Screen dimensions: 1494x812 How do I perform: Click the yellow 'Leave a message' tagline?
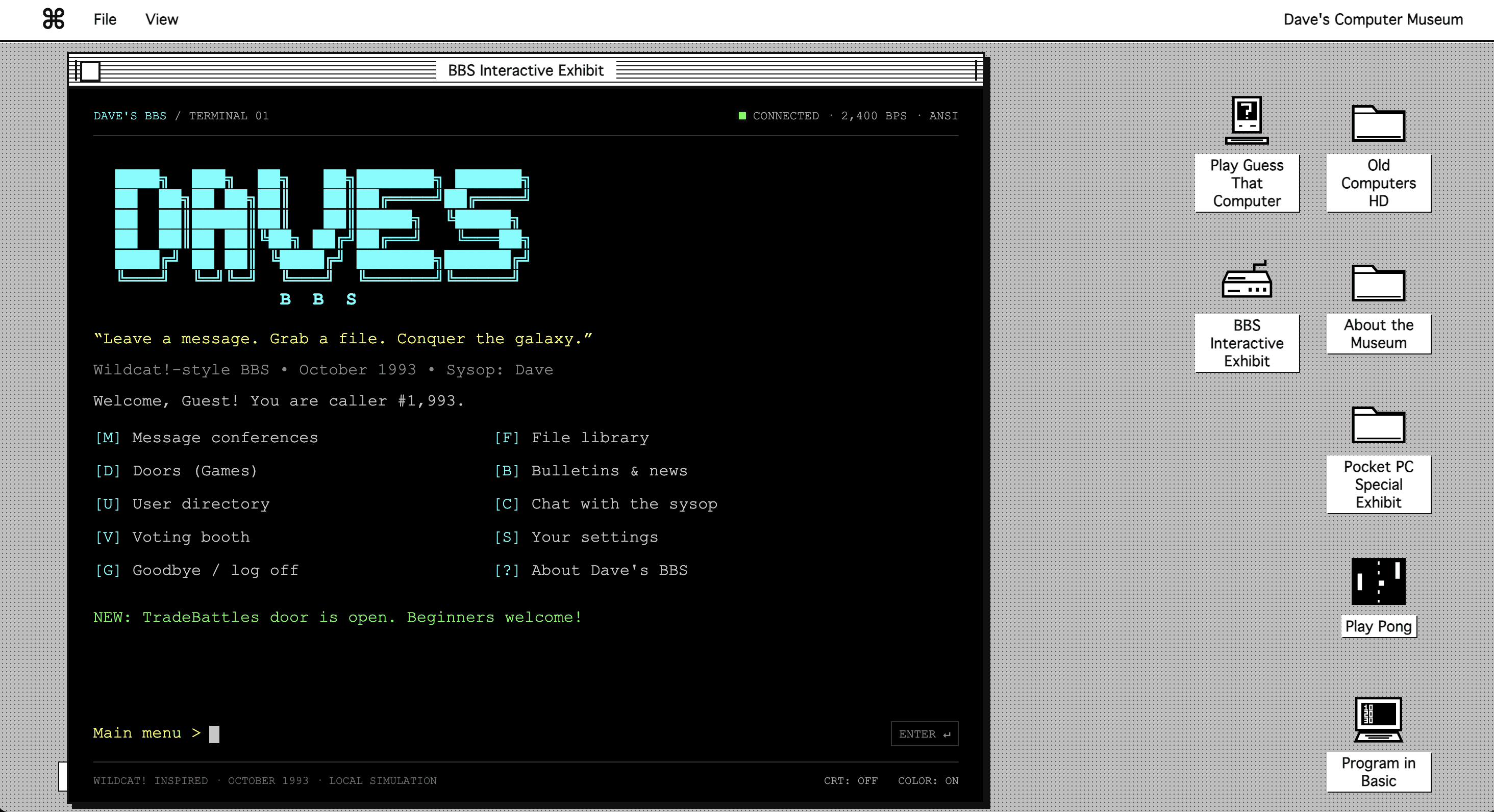pos(343,339)
